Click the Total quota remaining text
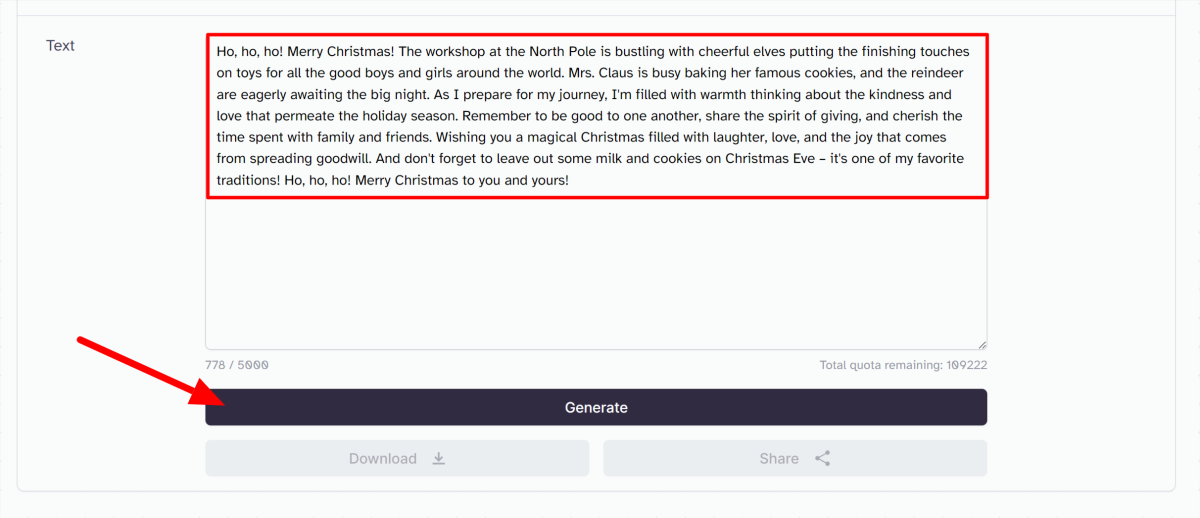Viewport: 1200px width, 518px height. tap(903, 366)
